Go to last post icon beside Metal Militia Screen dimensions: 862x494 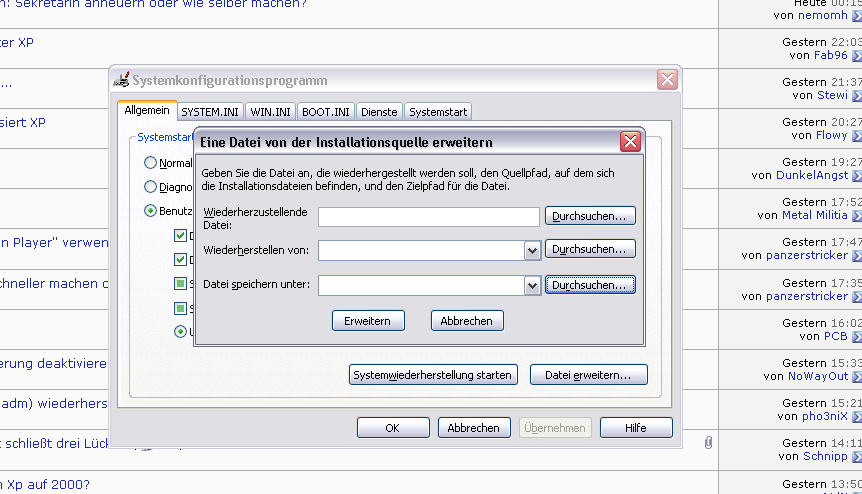pos(857,217)
